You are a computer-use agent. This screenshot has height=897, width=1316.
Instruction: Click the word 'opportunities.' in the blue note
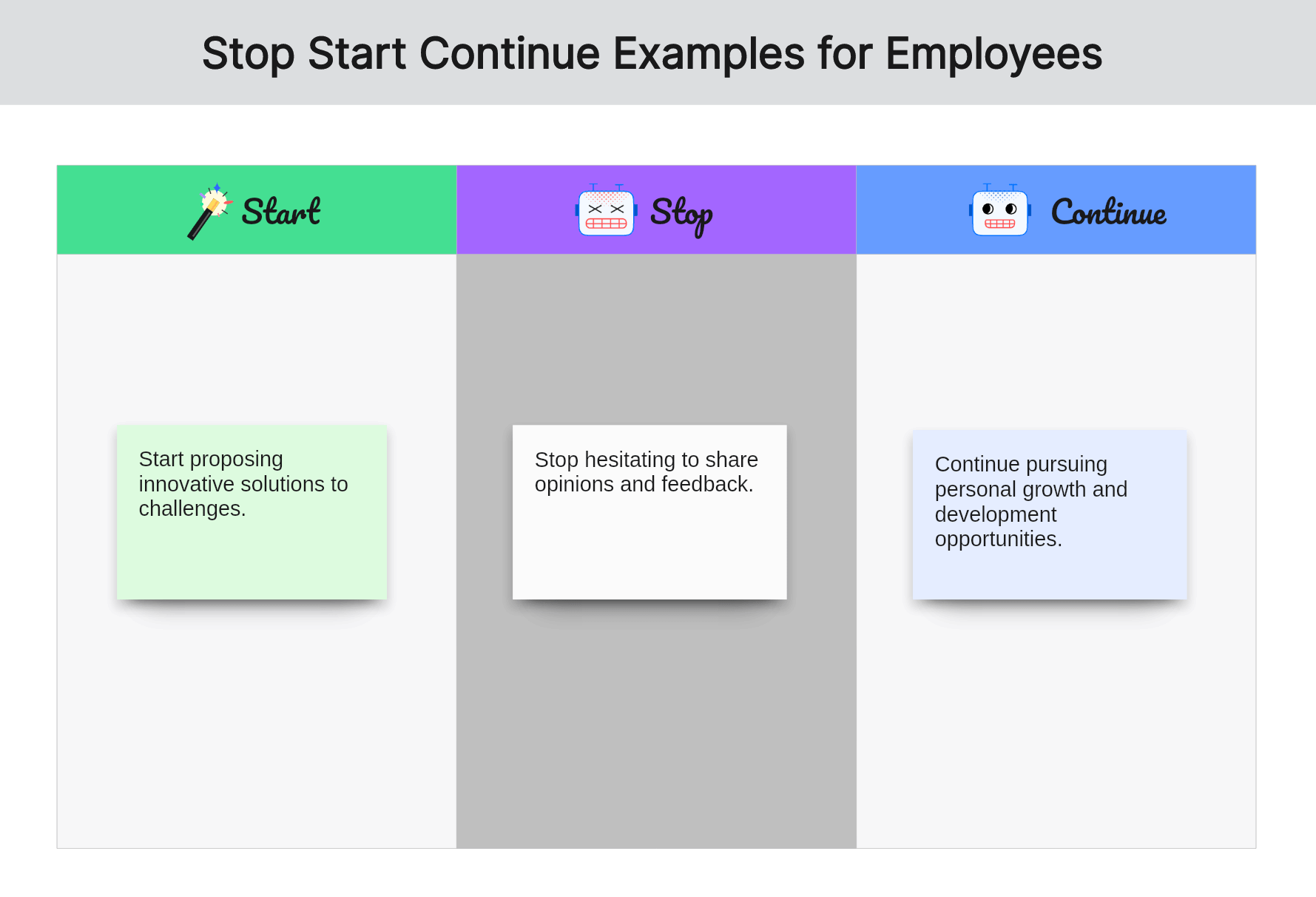(998, 539)
